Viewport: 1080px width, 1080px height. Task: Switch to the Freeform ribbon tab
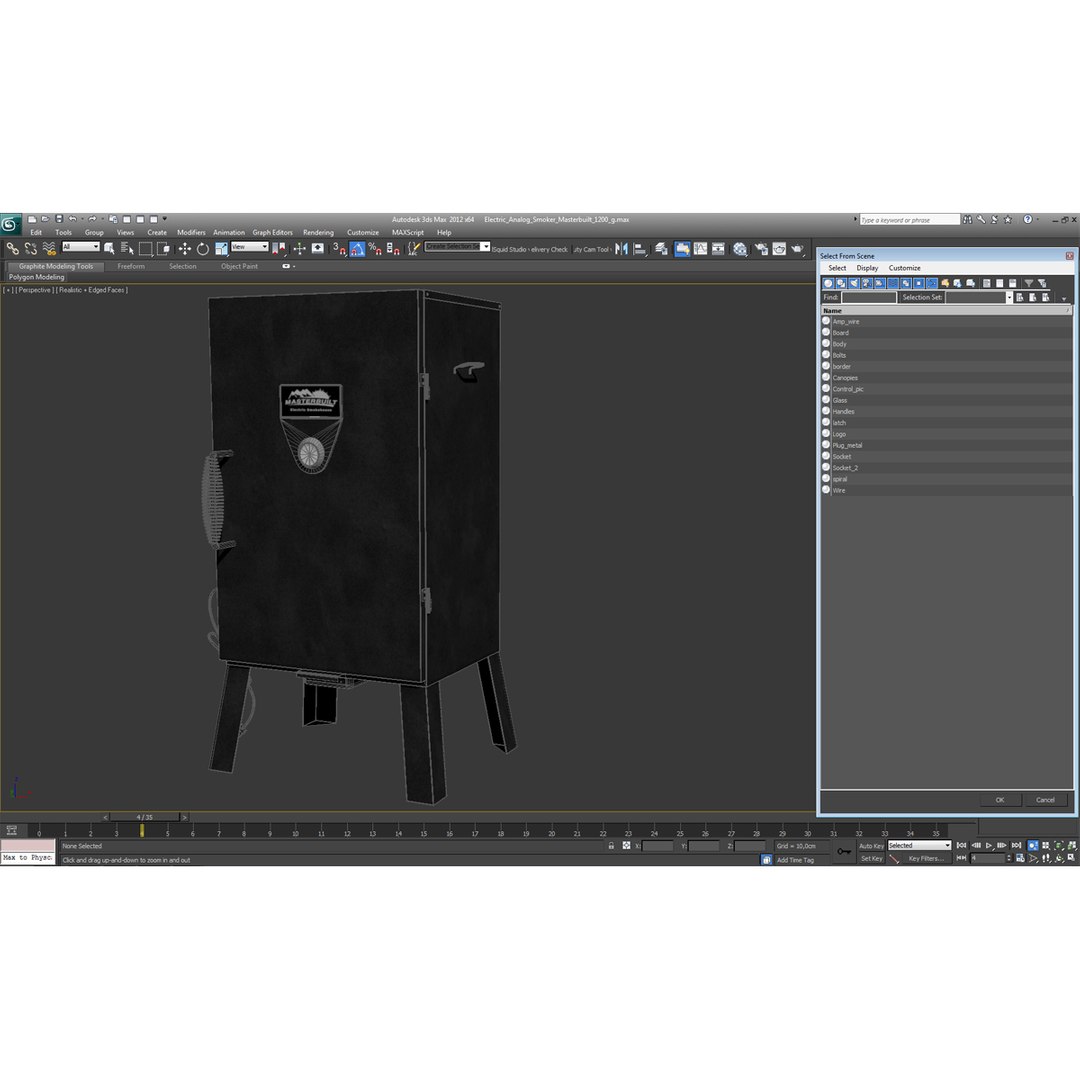pos(131,266)
